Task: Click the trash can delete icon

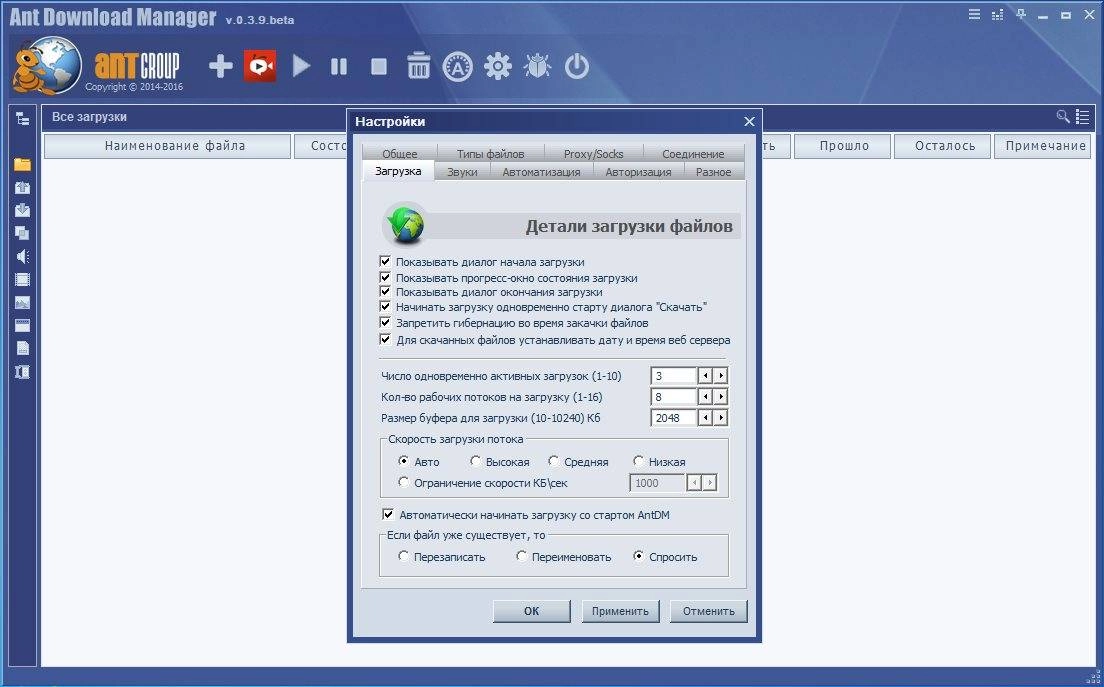Action: pyautogui.click(x=418, y=66)
